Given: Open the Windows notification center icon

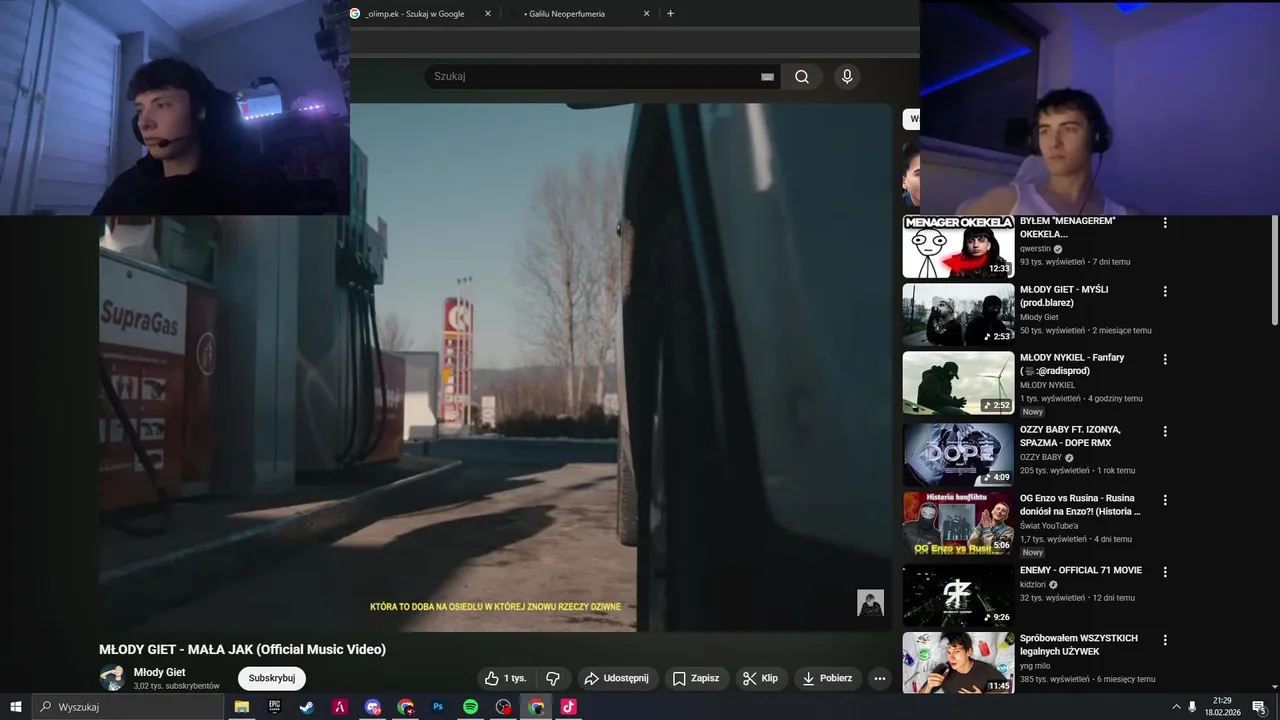Looking at the screenshot, I should click(1259, 707).
